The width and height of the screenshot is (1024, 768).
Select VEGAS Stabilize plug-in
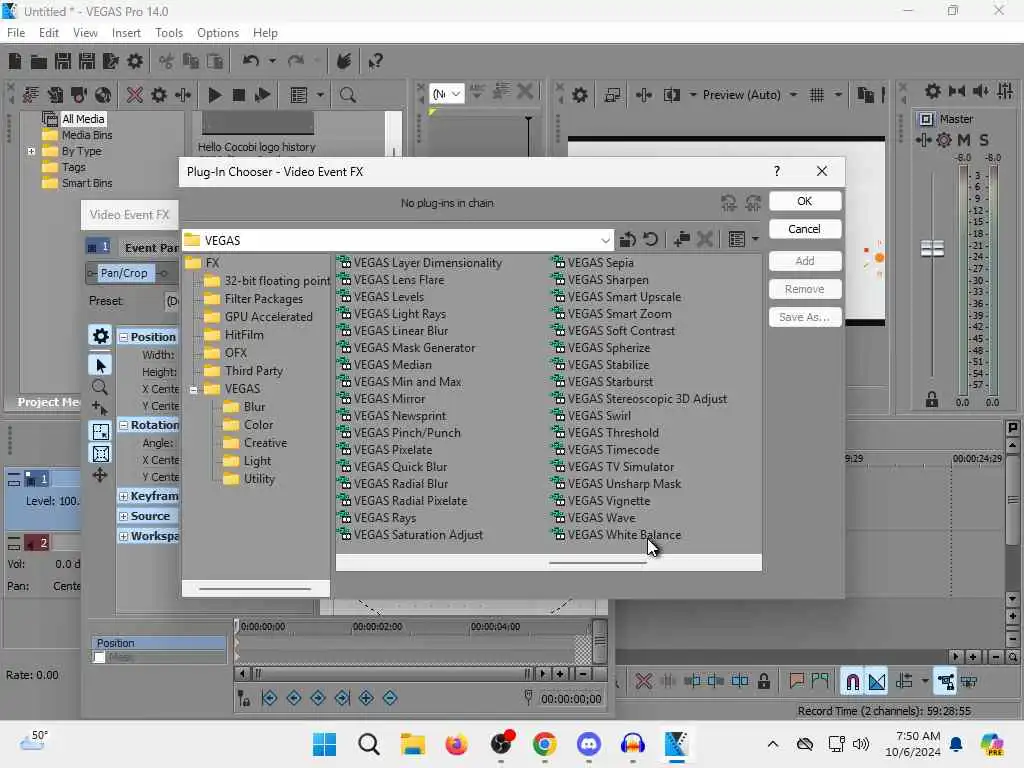601,365
